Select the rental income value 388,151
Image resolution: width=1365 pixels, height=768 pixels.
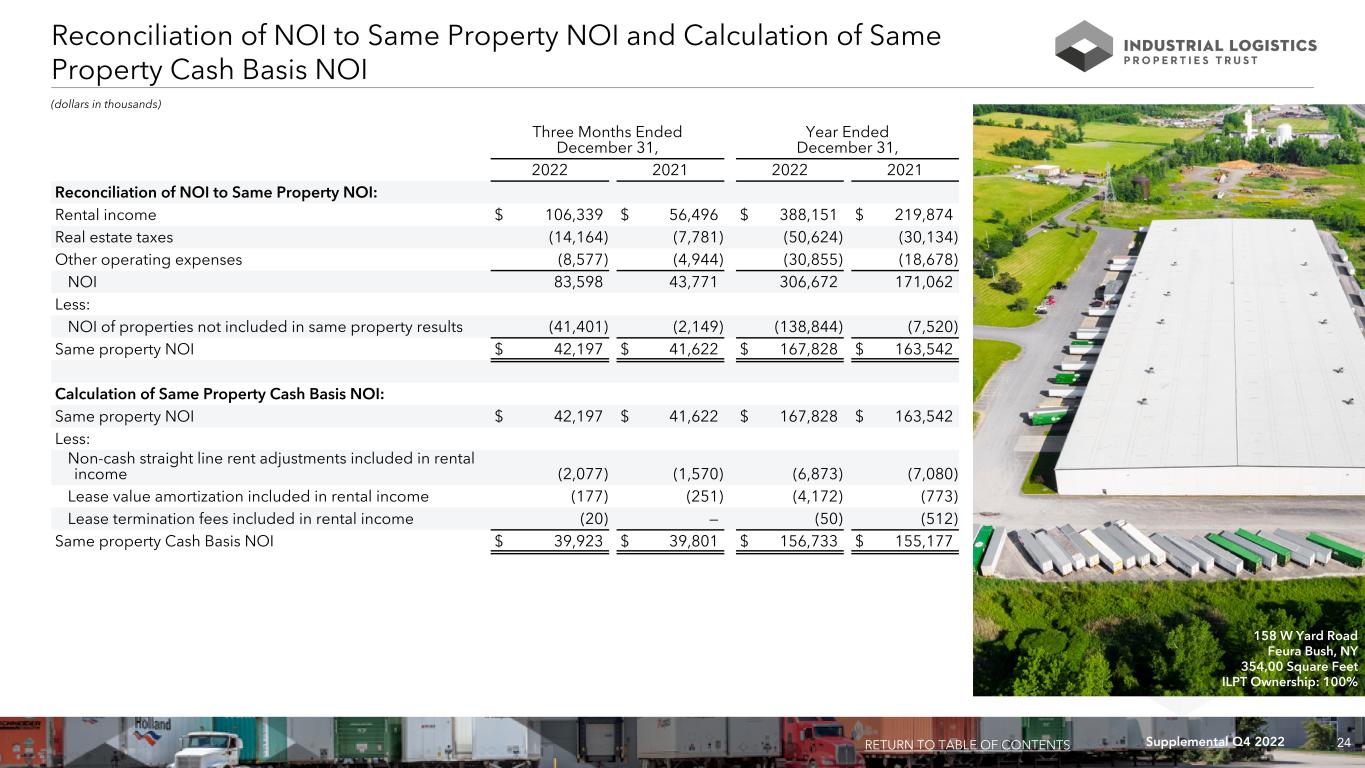click(x=808, y=215)
